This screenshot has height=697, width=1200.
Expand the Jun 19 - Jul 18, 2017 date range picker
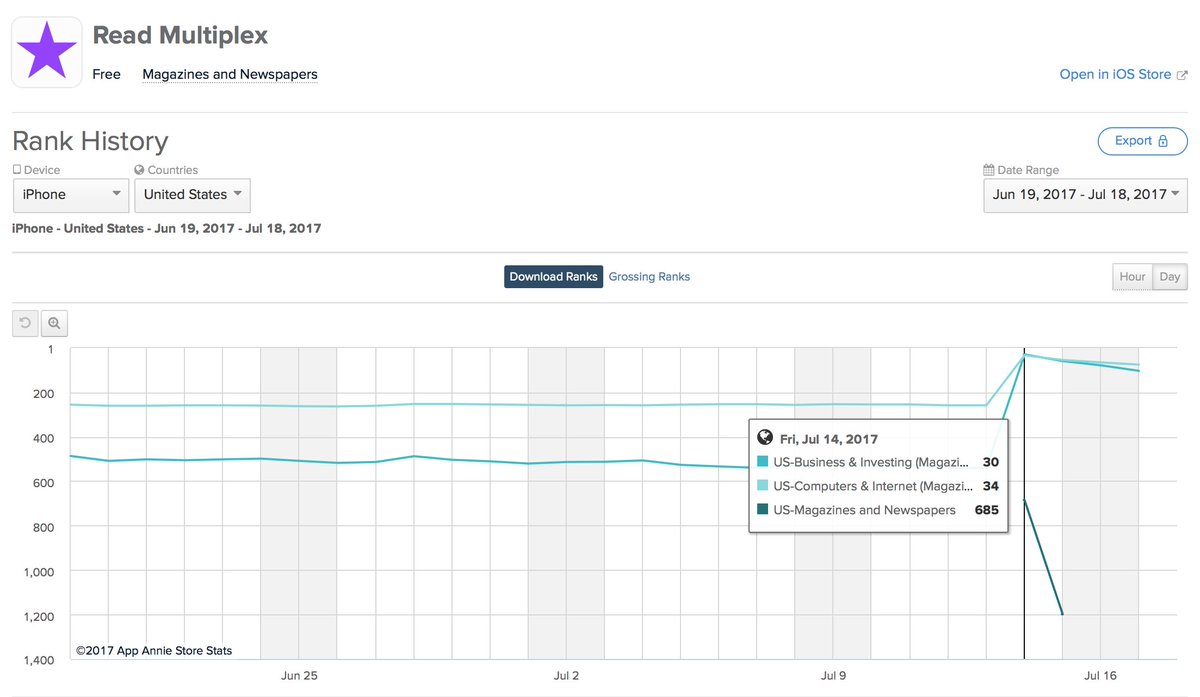1086,195
